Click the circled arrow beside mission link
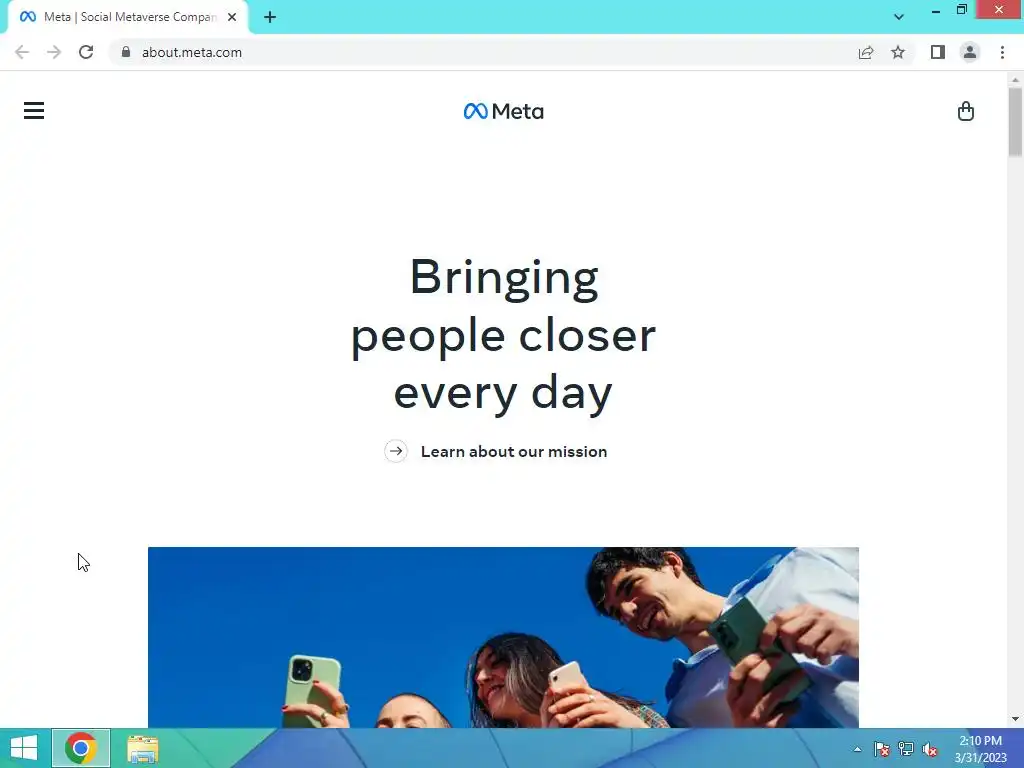This screenshot has height=768, width=1024. [x=396, y=451]
